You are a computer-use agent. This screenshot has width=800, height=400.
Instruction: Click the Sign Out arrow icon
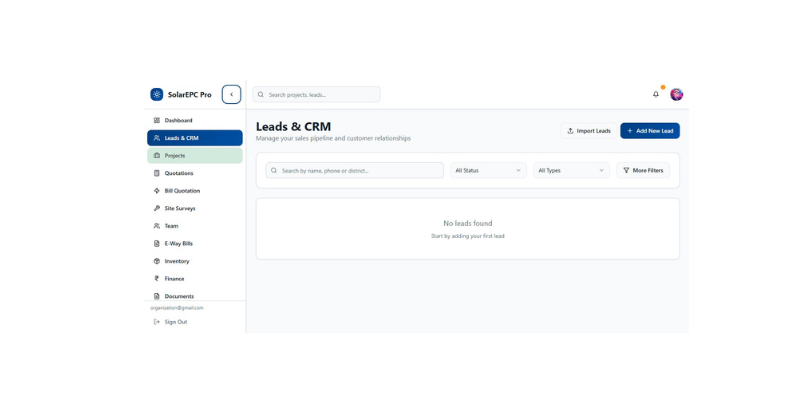coord(157,322)
